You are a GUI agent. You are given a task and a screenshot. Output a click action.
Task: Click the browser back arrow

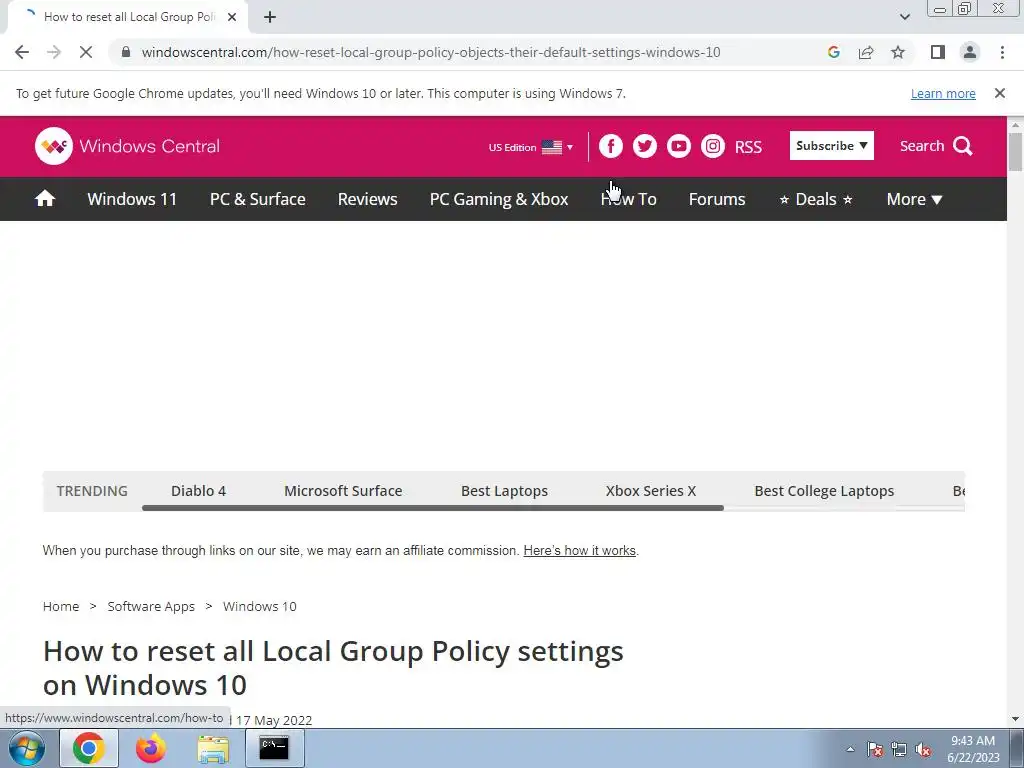(22, 52)
